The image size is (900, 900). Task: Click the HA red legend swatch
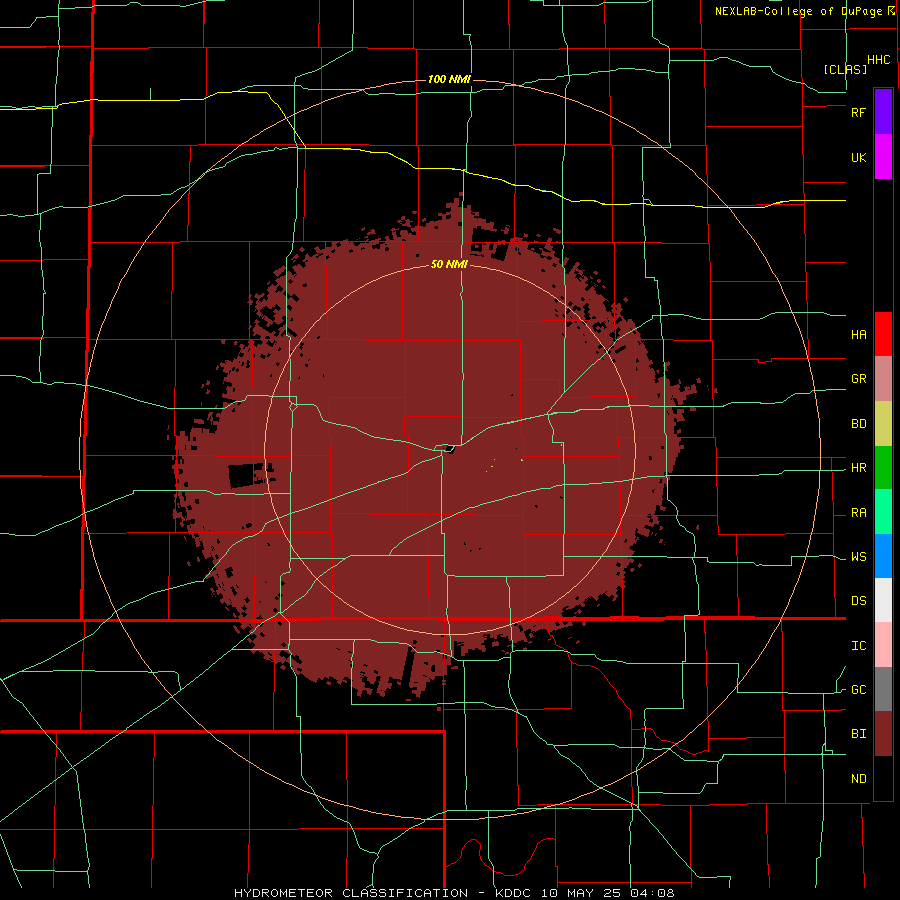[x=883, y=334]
